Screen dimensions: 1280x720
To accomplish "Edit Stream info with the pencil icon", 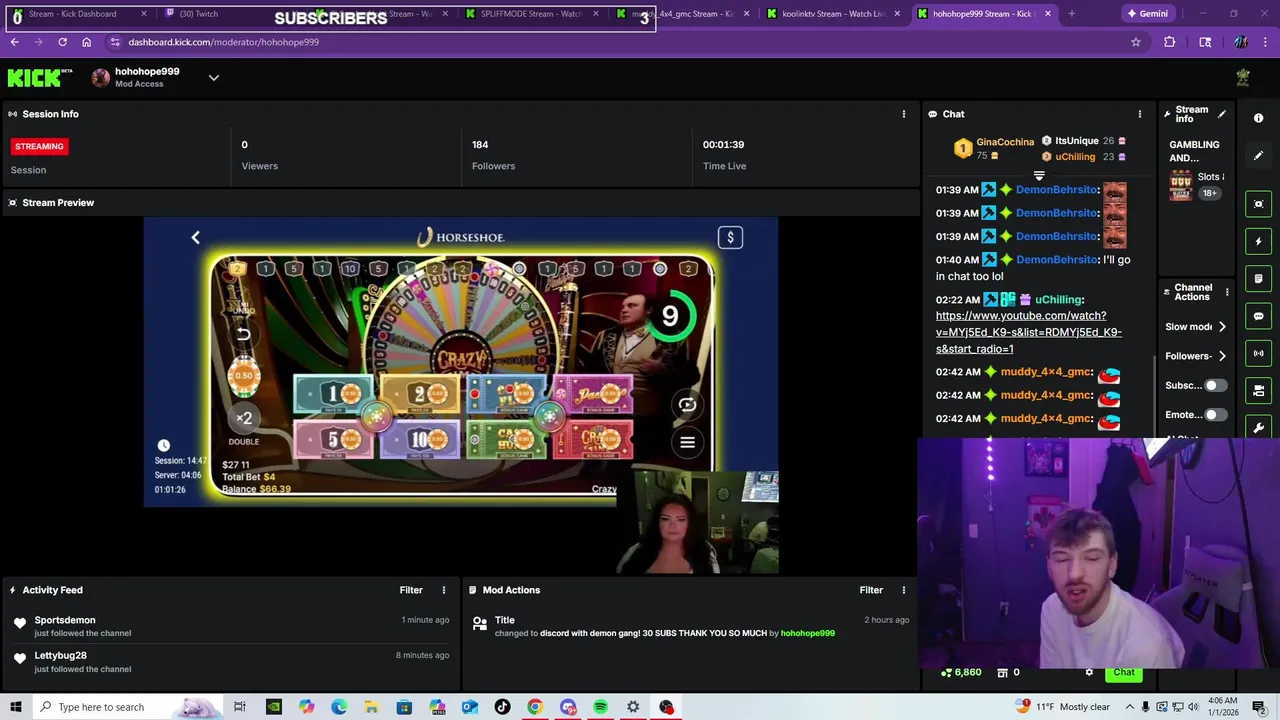I will pos(1222,114).
